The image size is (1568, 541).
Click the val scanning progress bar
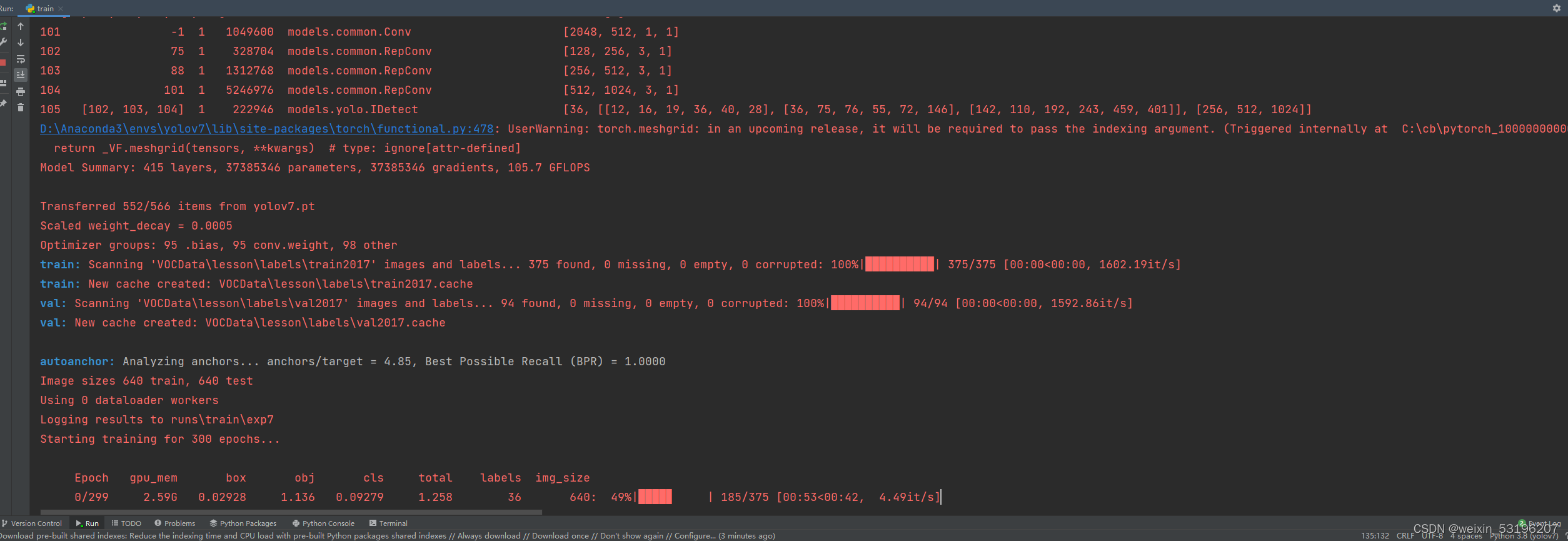point(865,303)
